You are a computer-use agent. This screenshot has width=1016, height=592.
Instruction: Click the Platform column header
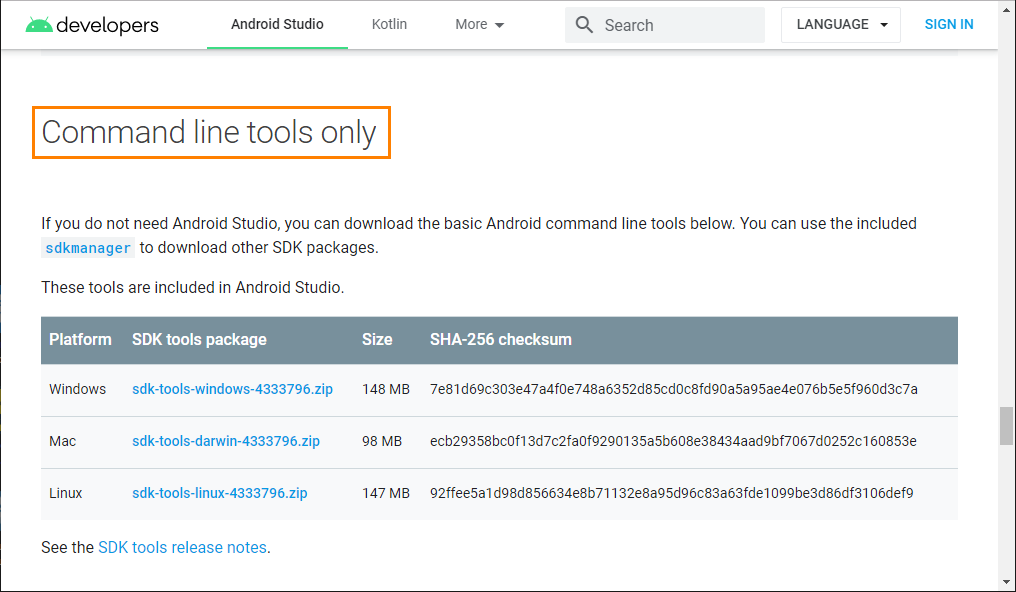click(x=80, y=340)
